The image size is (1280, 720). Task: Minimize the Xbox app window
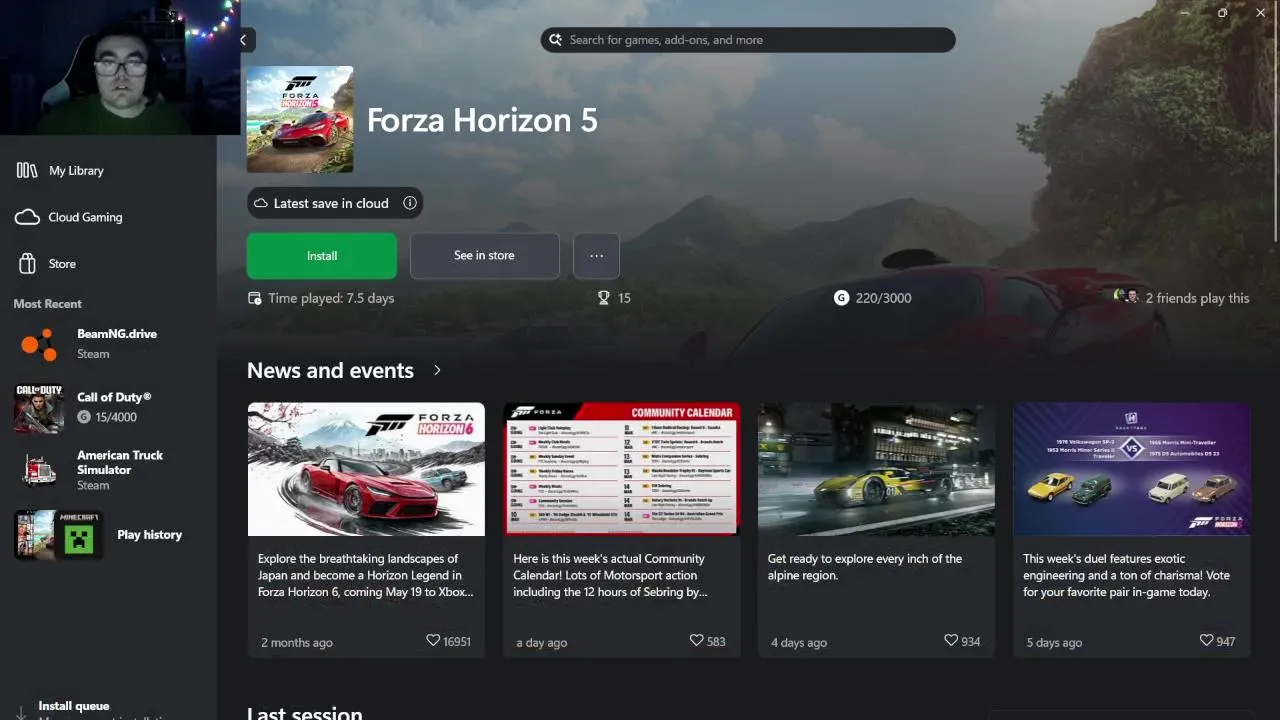(x=1184, y=13)
